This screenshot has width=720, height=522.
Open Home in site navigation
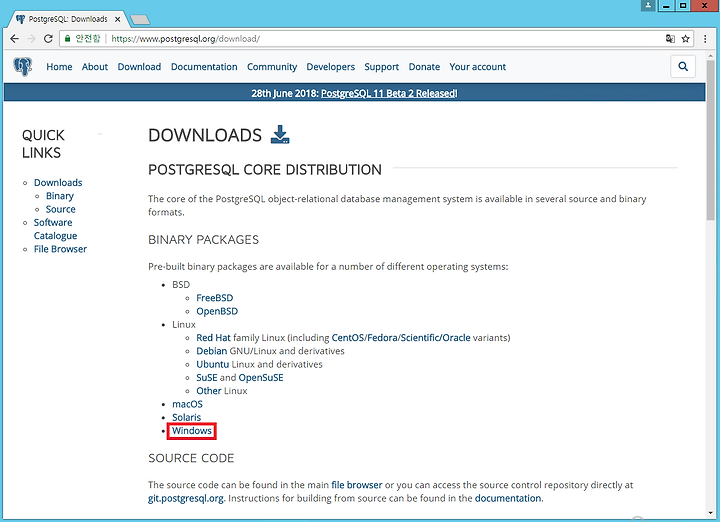point(59,67)
